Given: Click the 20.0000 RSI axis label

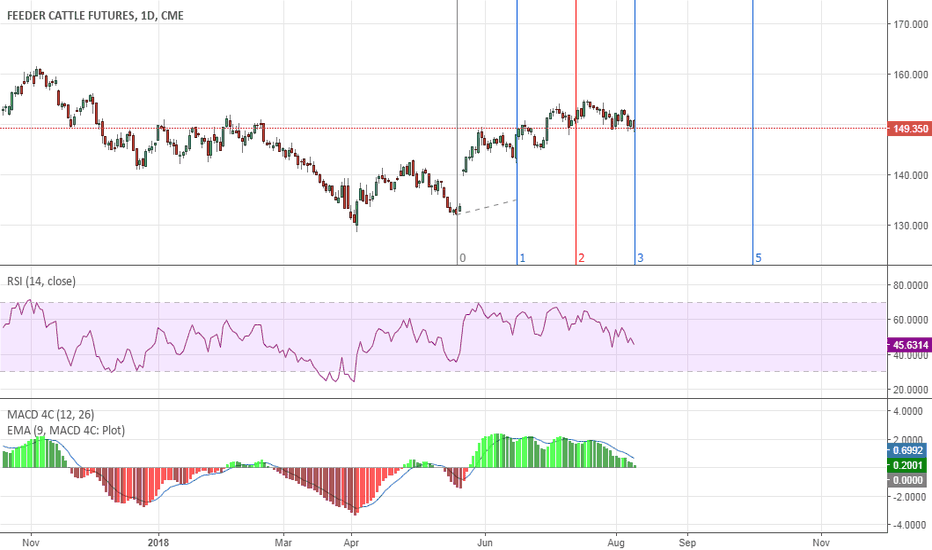Looking at the screenshot, I should point(911,390).
